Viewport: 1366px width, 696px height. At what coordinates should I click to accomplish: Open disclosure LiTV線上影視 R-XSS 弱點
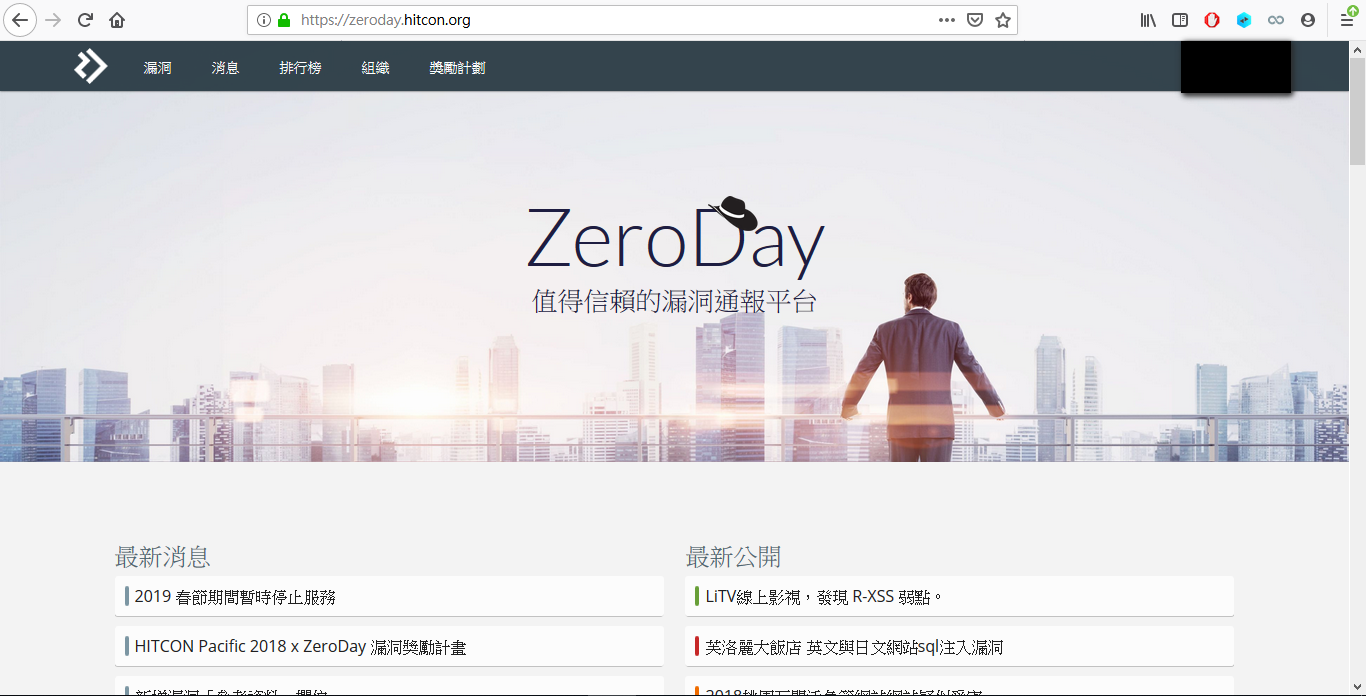click(x=959, y=596)
